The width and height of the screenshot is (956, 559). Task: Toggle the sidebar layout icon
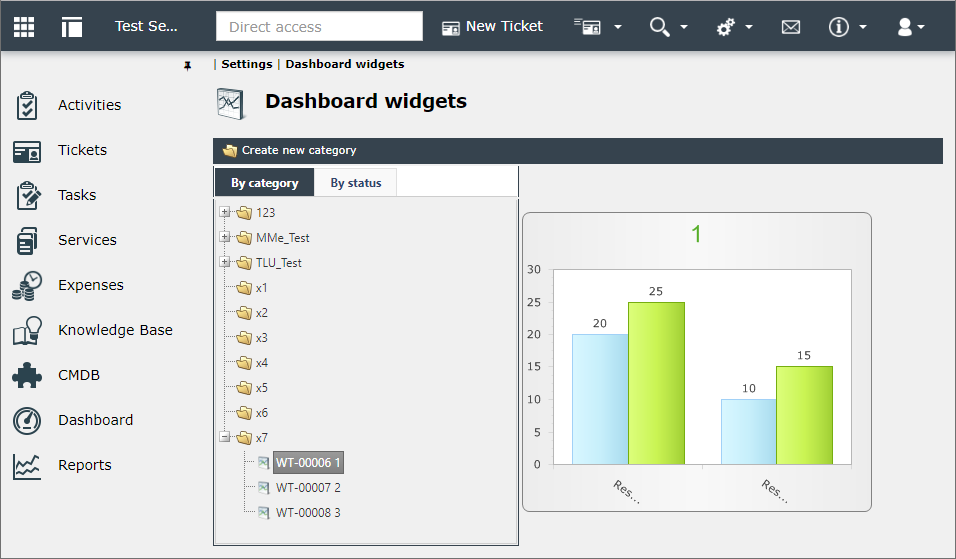[71, 27]
